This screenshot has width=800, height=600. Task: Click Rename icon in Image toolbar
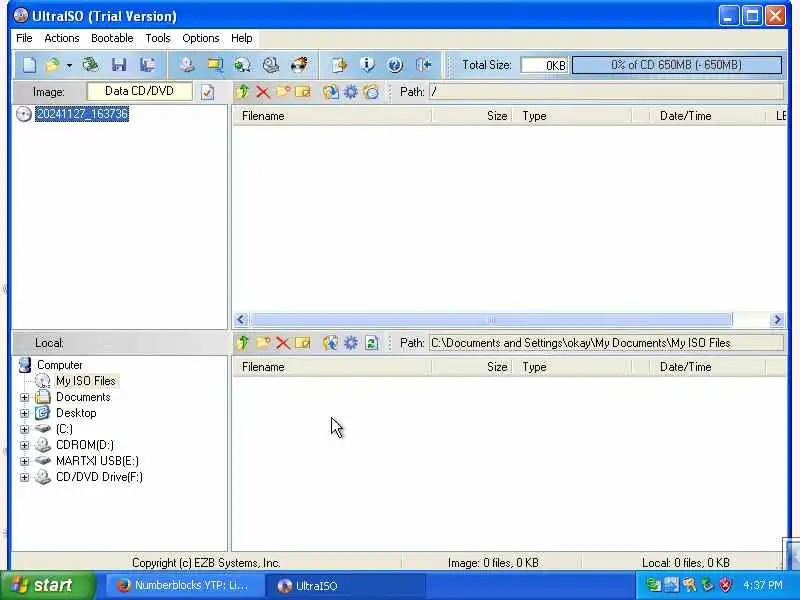pyautogui.click(x=303, y=92)
